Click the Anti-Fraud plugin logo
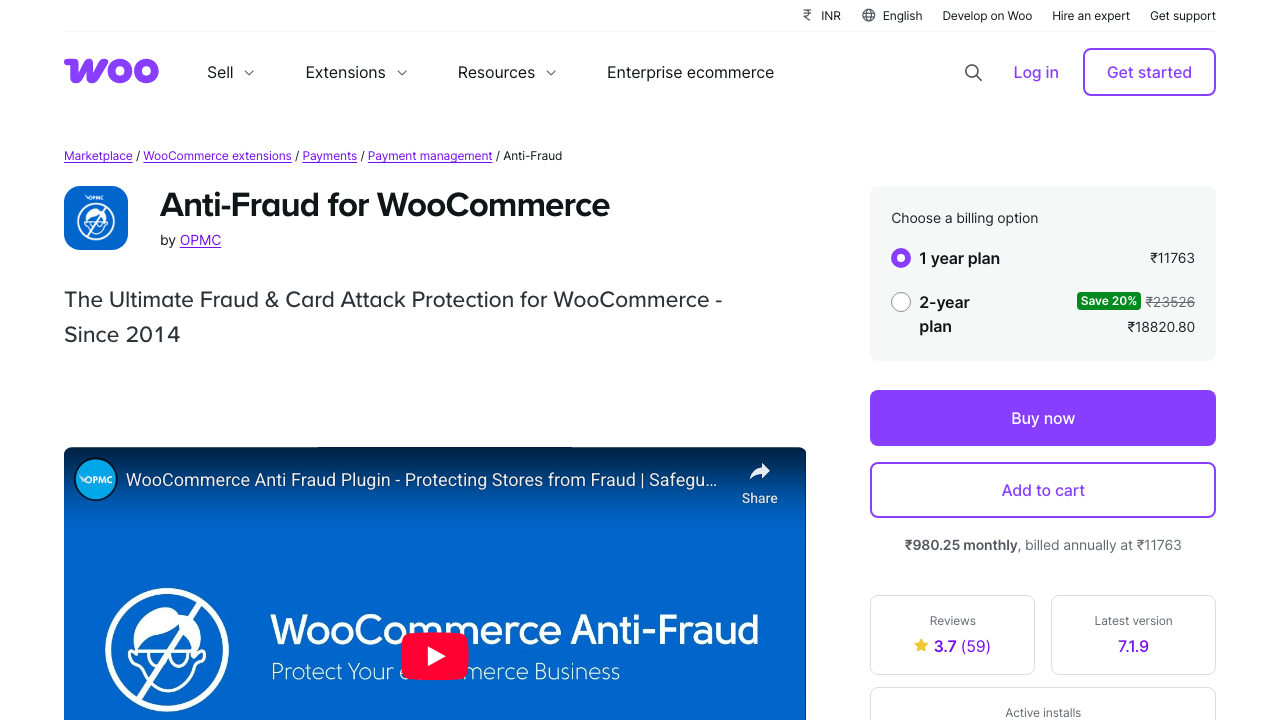 pyautogui.click(x=96, y=217)
